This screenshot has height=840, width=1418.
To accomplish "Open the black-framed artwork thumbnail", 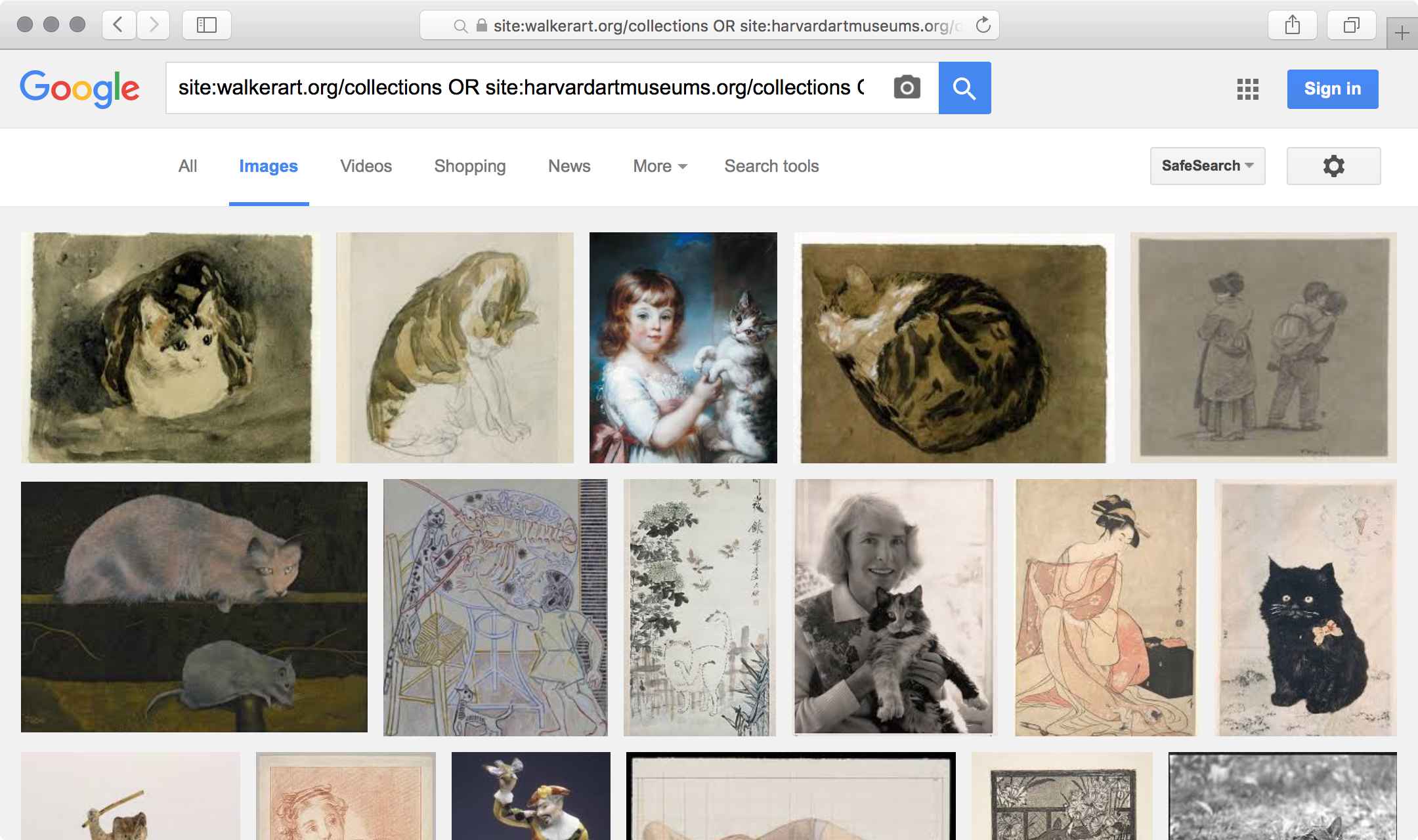I will [791, 796].
